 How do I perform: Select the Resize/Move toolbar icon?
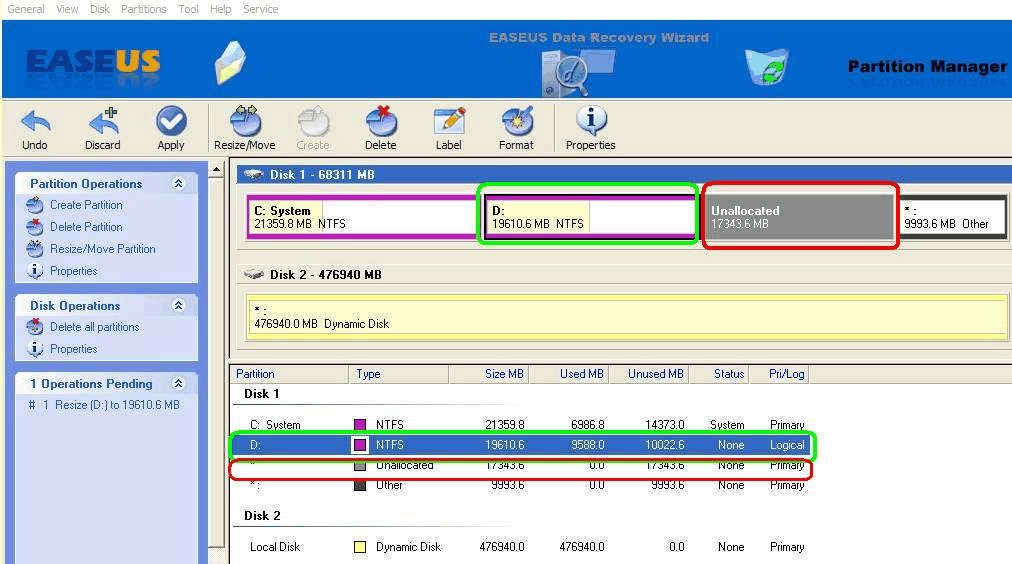click(245, 121)
